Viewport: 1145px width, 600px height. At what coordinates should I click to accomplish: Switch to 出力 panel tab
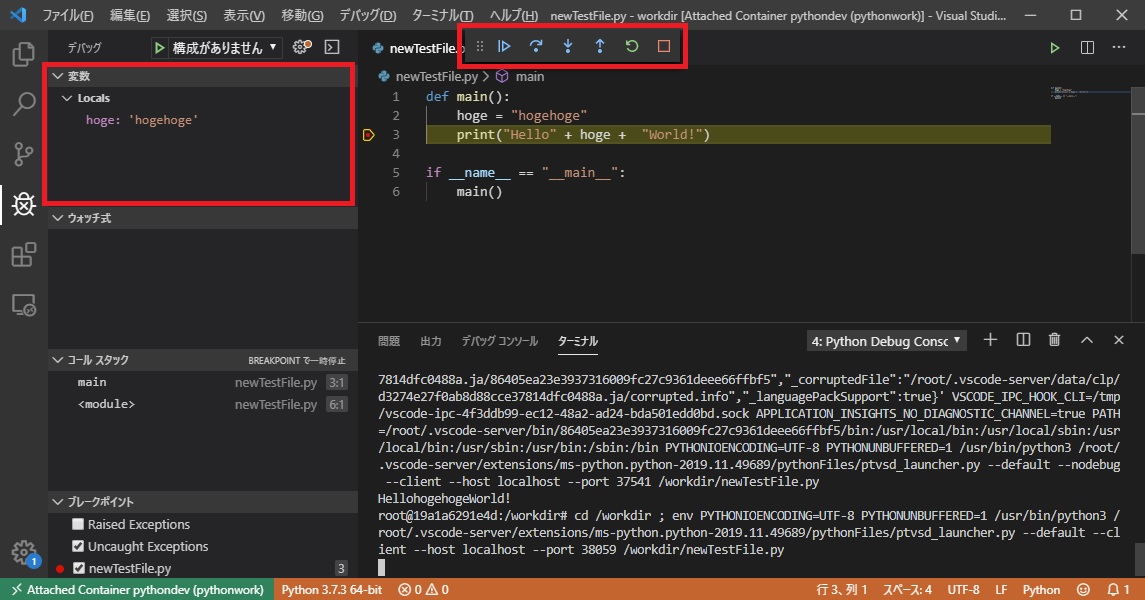click(431, 341)
